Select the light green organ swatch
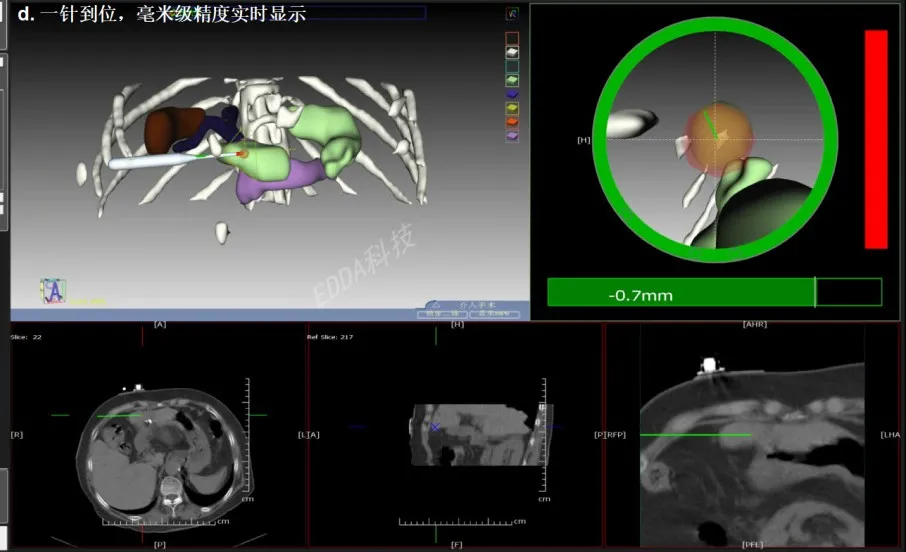This screenshot has height=552, width=906. tap(512, 80)
